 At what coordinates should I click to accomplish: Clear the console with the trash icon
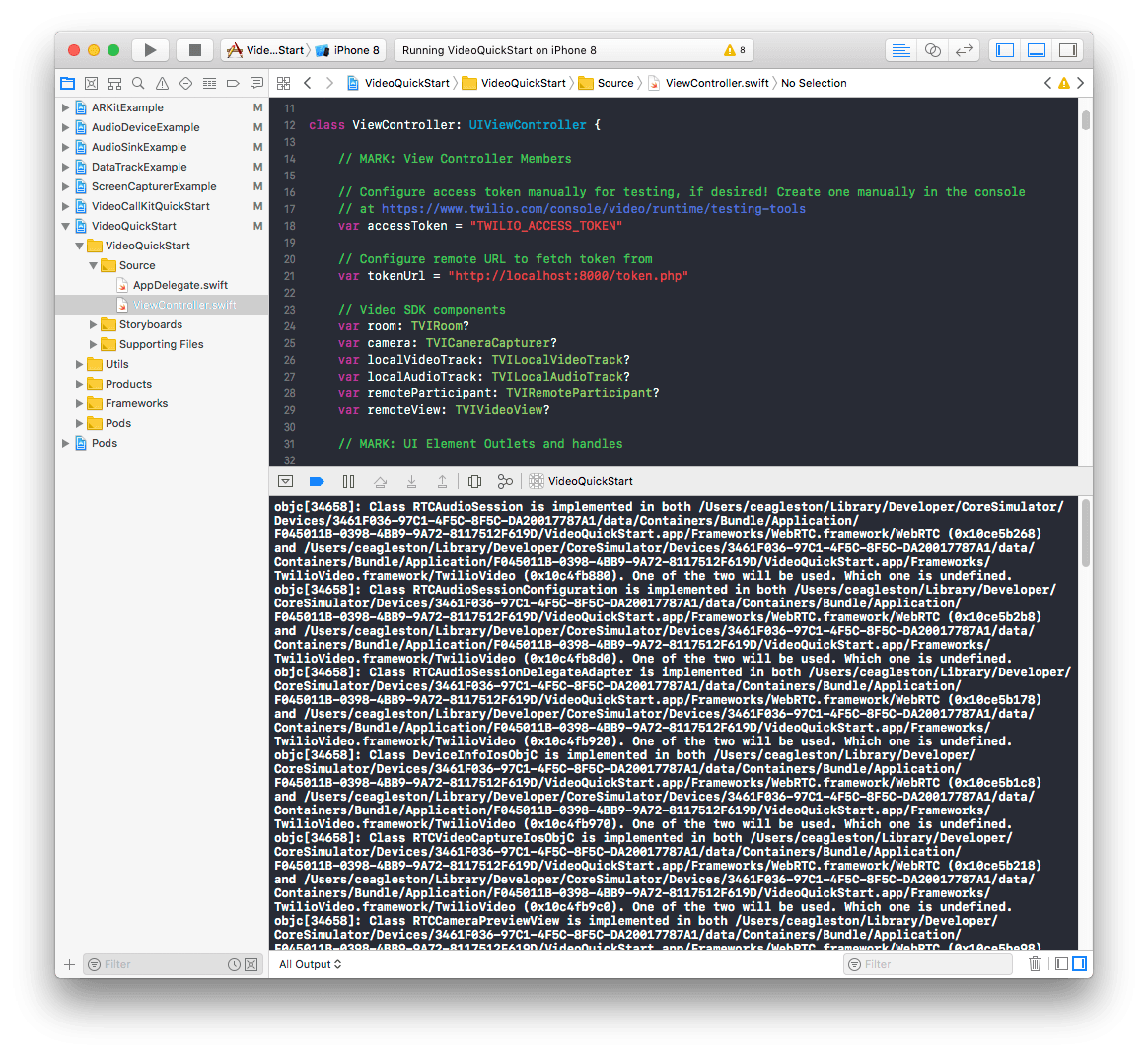(1035, 964)
